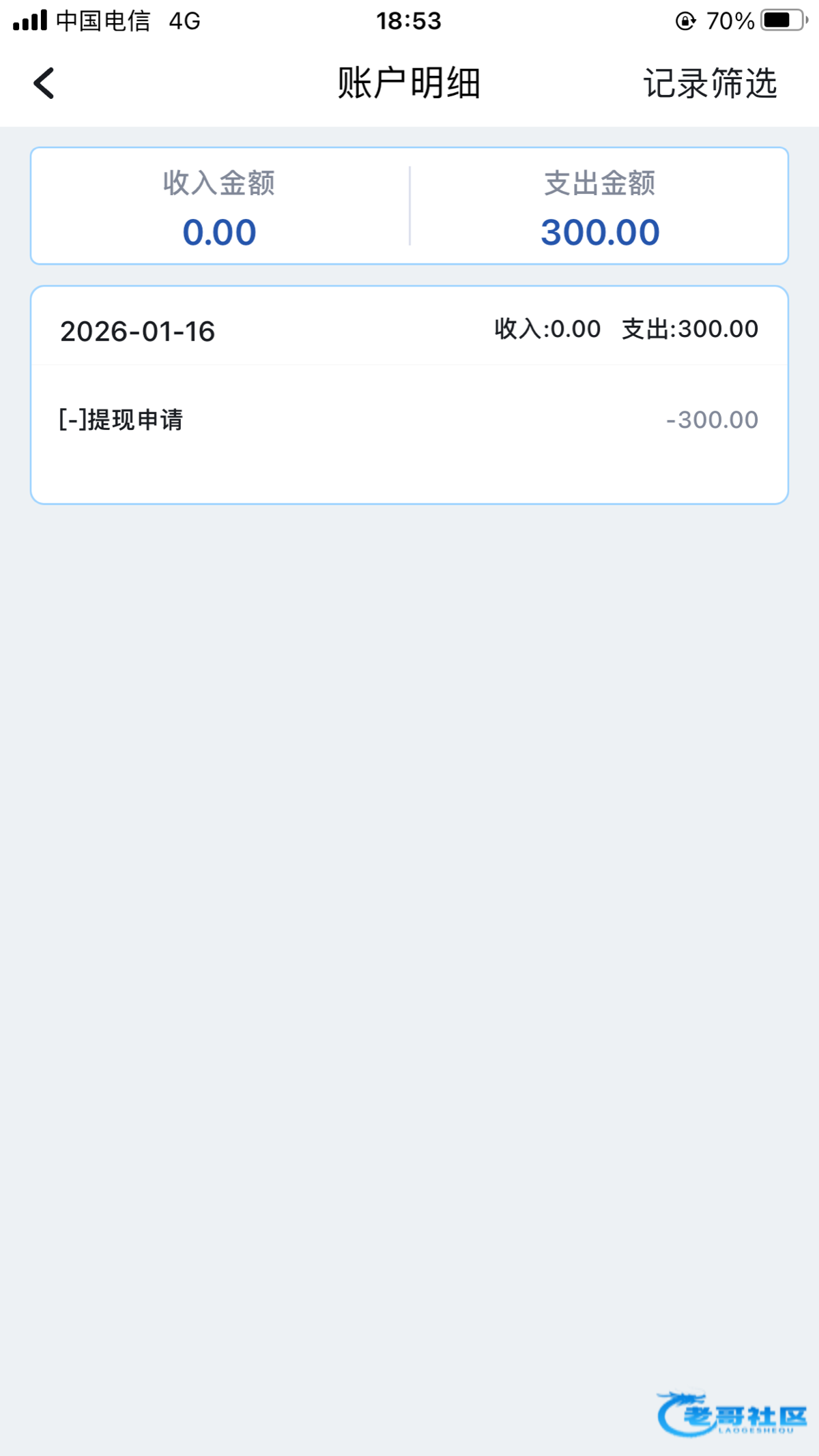Tap the -300.00 transaction amount

tap(712, 420)
